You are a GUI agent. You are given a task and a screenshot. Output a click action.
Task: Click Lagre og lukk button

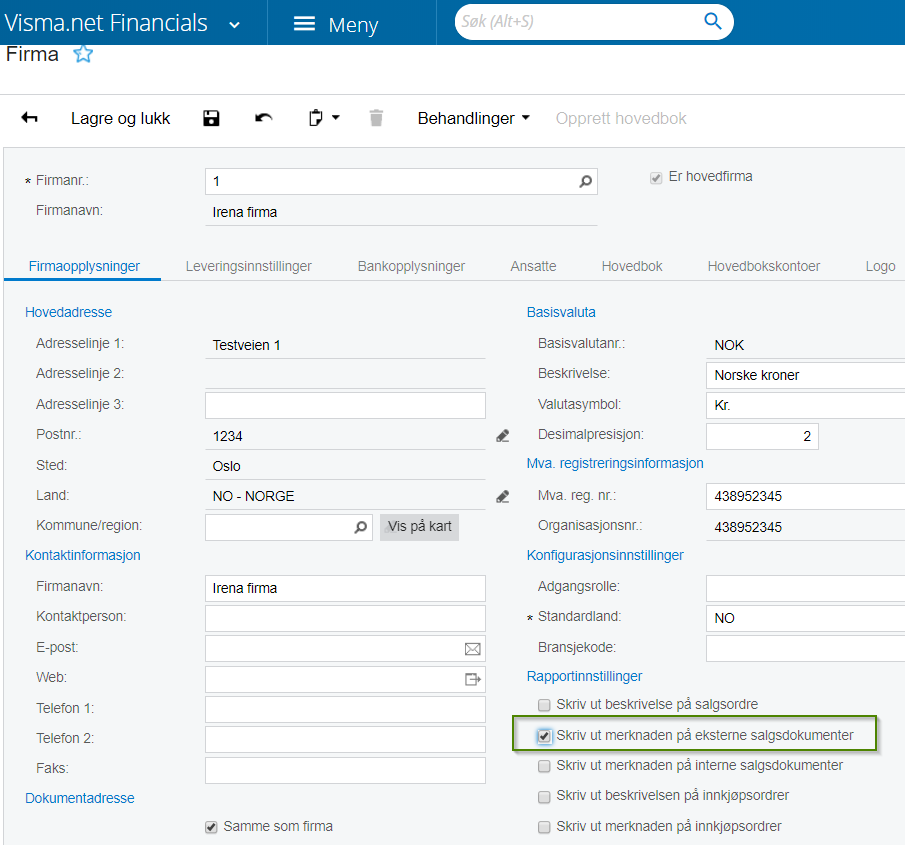(x=120, y=118)
